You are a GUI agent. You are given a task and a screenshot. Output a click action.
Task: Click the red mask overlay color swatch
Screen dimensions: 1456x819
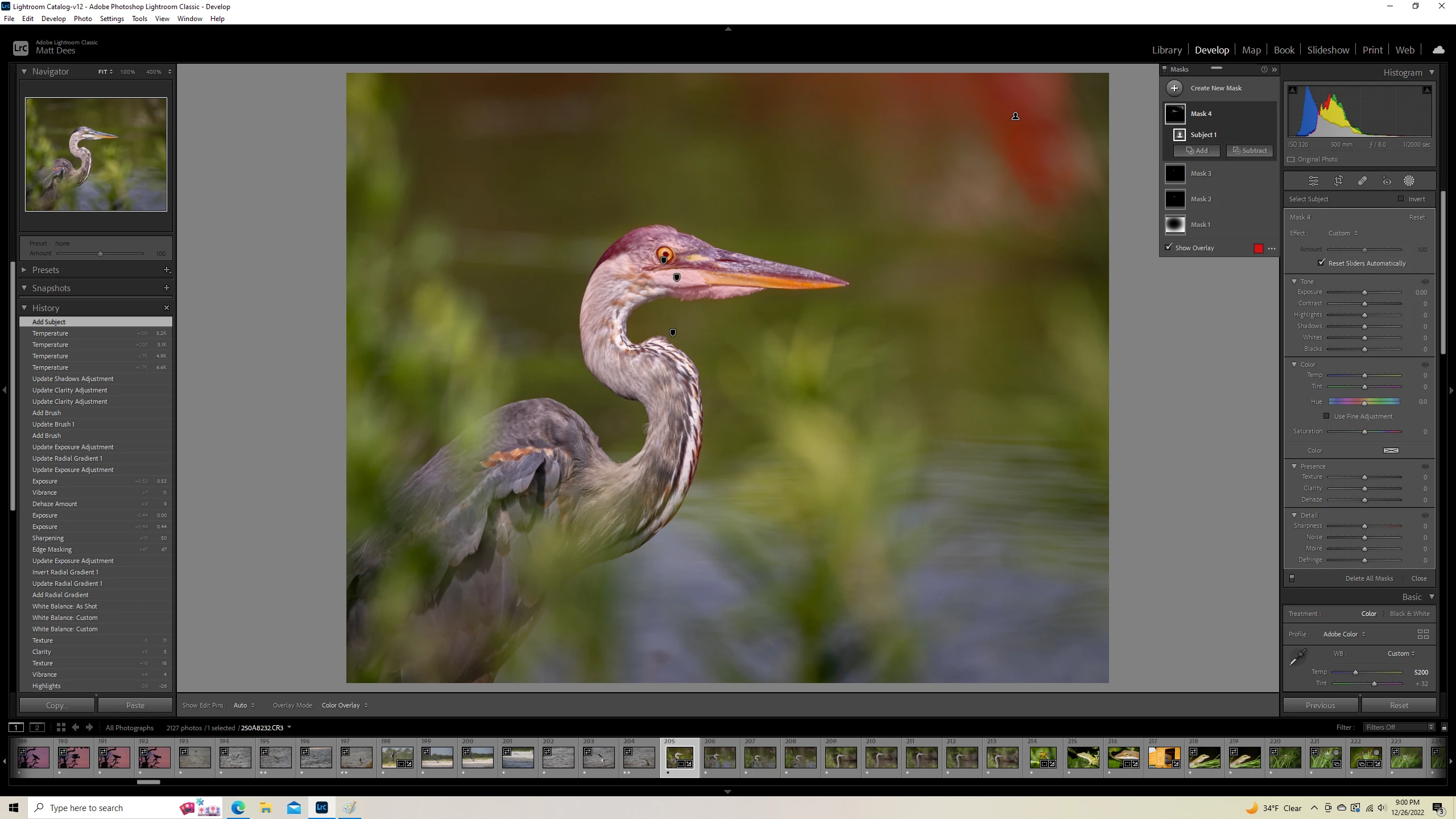coord(1259,248)
